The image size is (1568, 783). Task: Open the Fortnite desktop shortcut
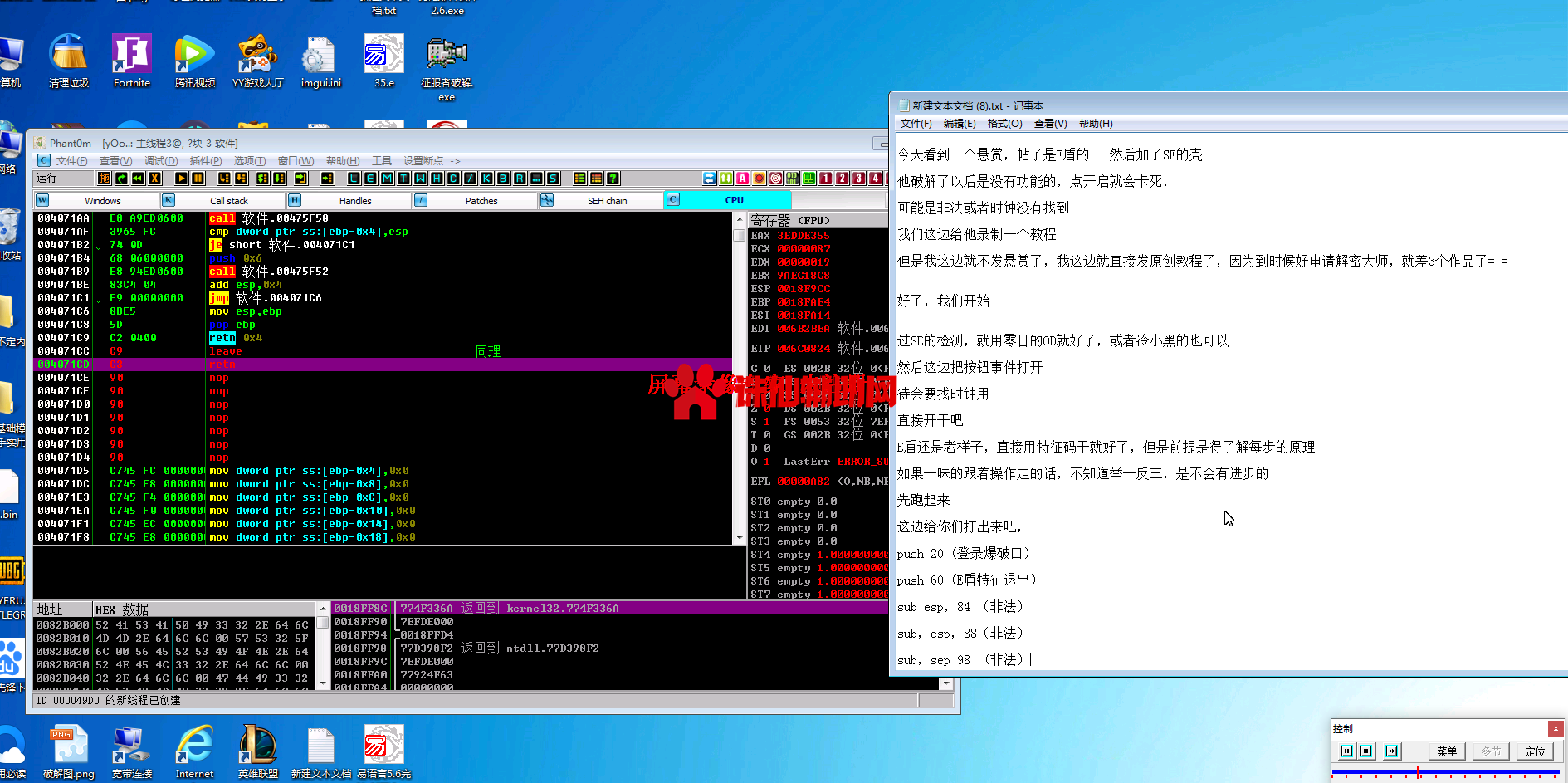[x=132, y=61]
